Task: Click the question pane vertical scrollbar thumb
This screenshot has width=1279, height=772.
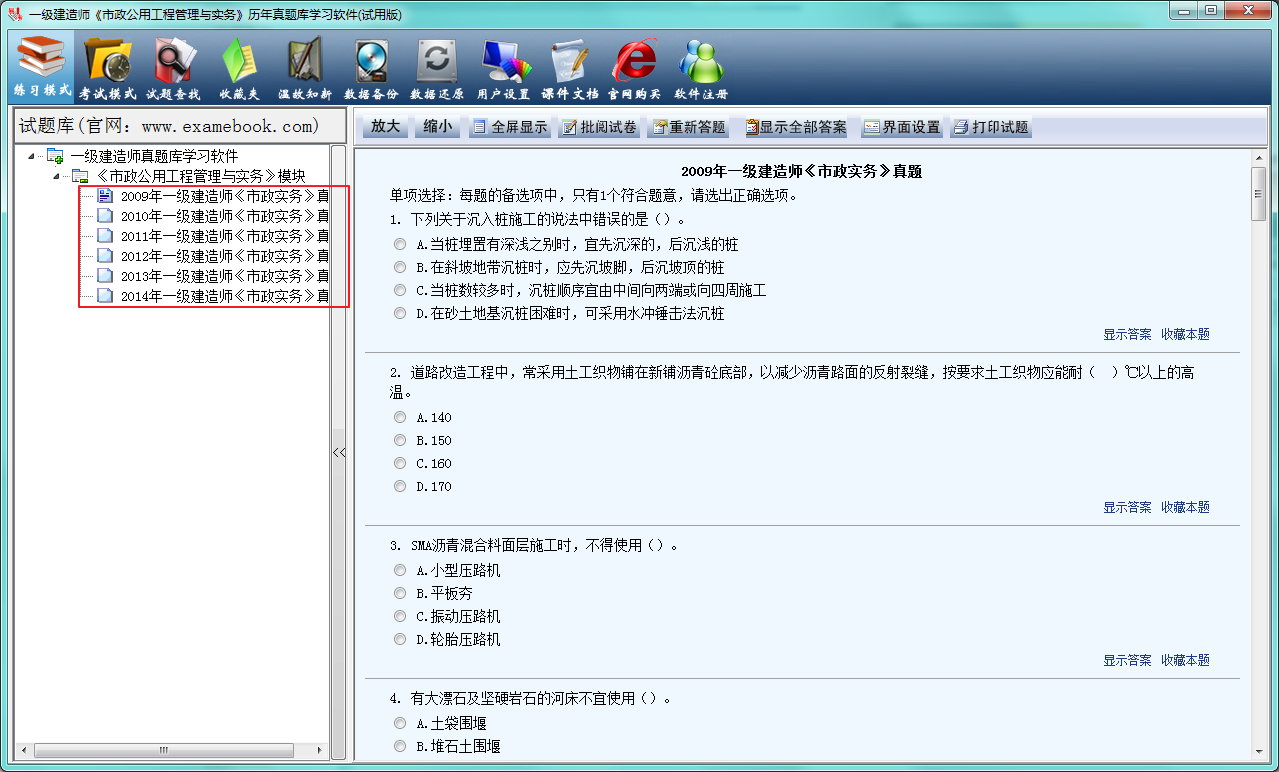Action: click(x=1259, y=194)
